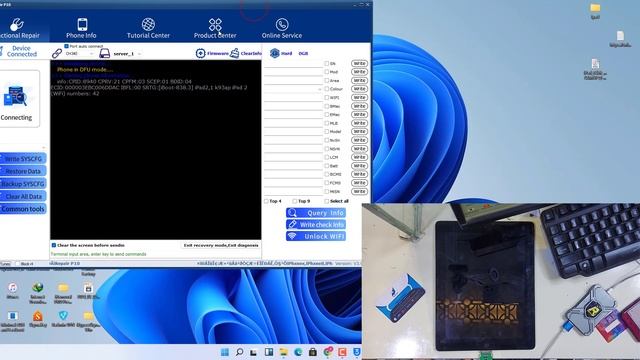Click Write button for LCM row
The height and width of the screenshot is (360, 640).
[359, 157]
